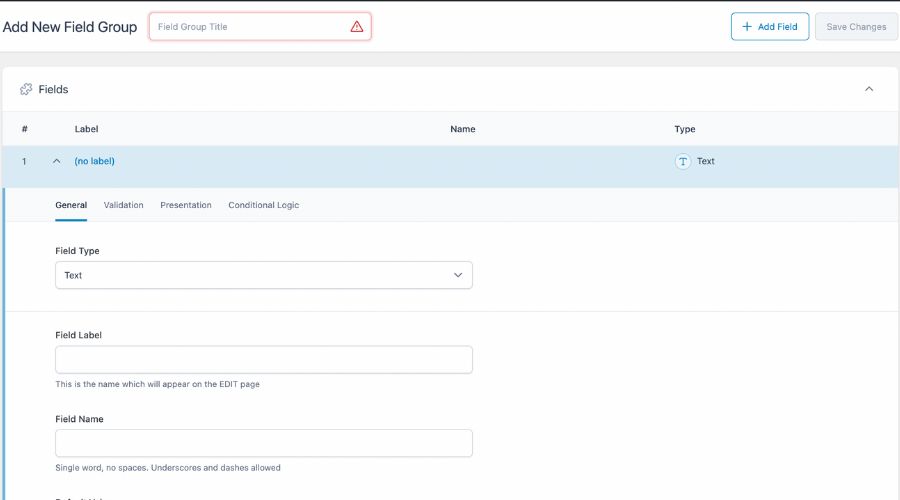This screenshot has height=500, width=900.
Task: Click into the Field Name text box
Action: [x=263, y=443]
